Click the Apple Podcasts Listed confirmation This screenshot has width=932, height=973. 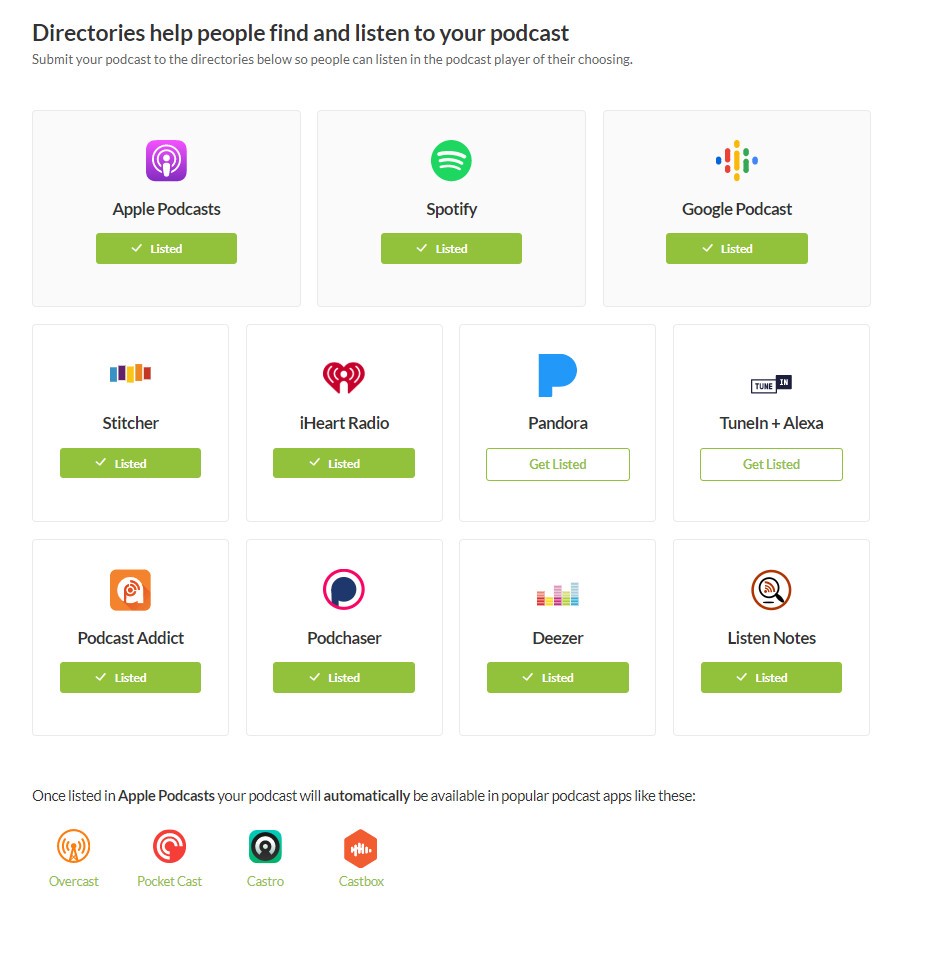point(166,248)
